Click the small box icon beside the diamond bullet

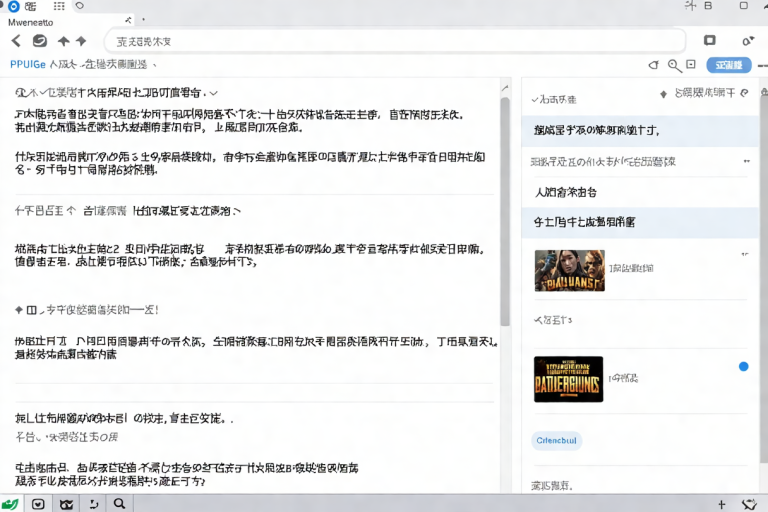[x=31, y=310]
